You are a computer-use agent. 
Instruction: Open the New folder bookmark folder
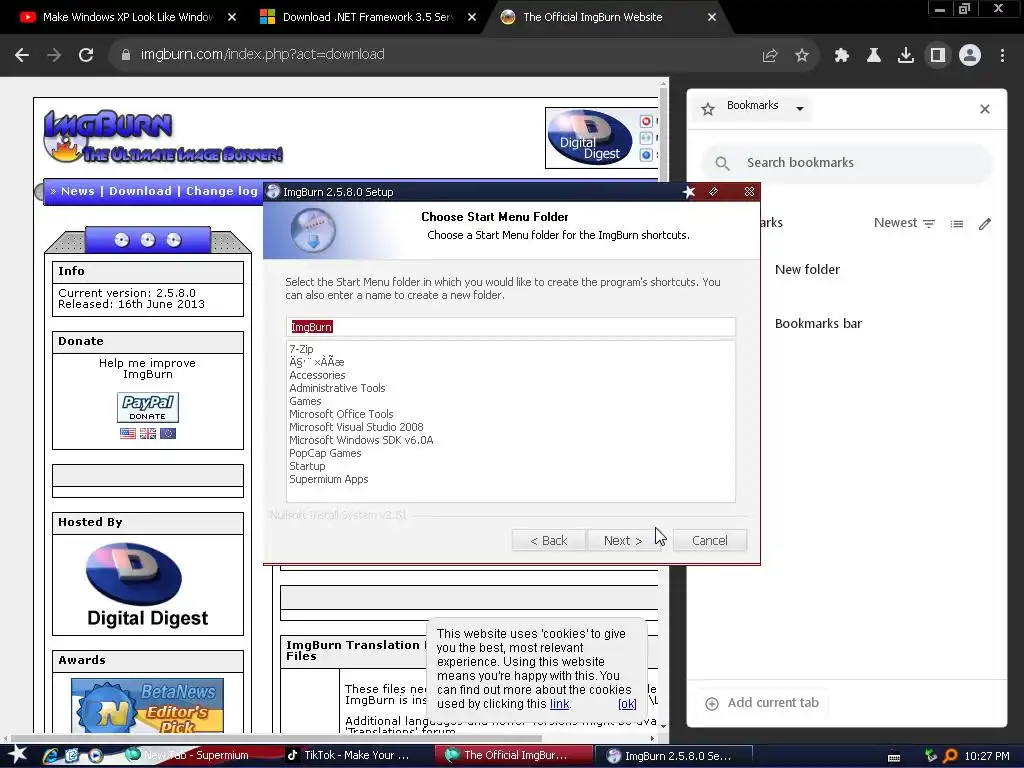coord(807,270)
